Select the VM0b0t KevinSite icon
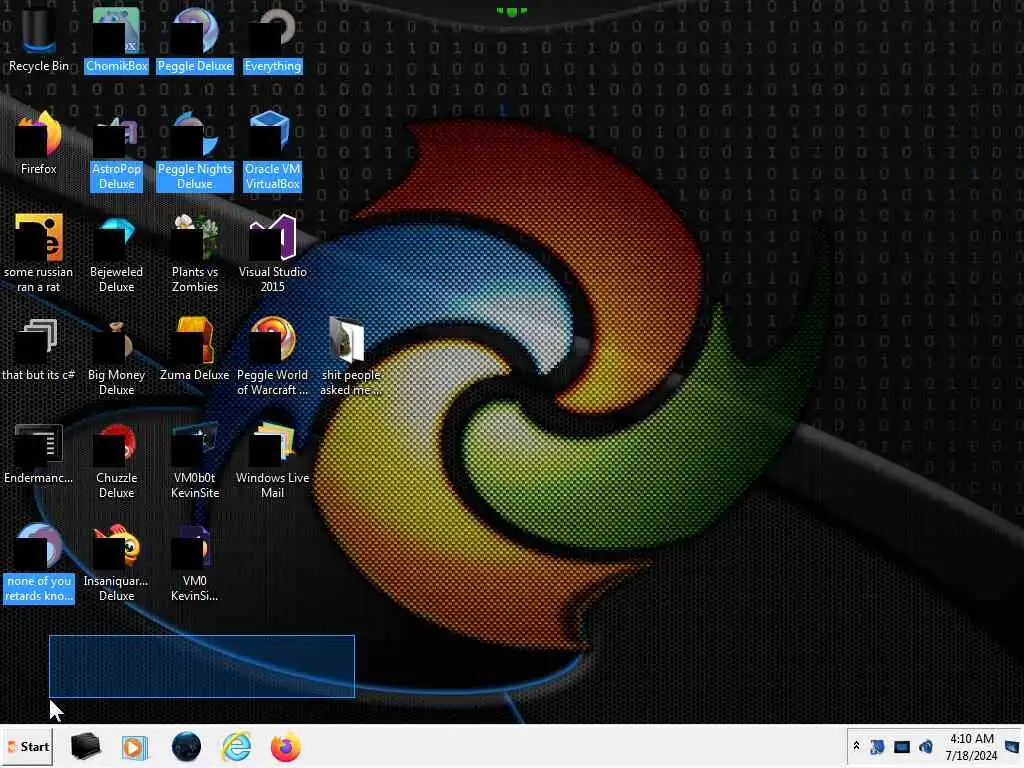The width and height of the screenshot is (1024, 768). pyautogui.click(x=195, y=460)
